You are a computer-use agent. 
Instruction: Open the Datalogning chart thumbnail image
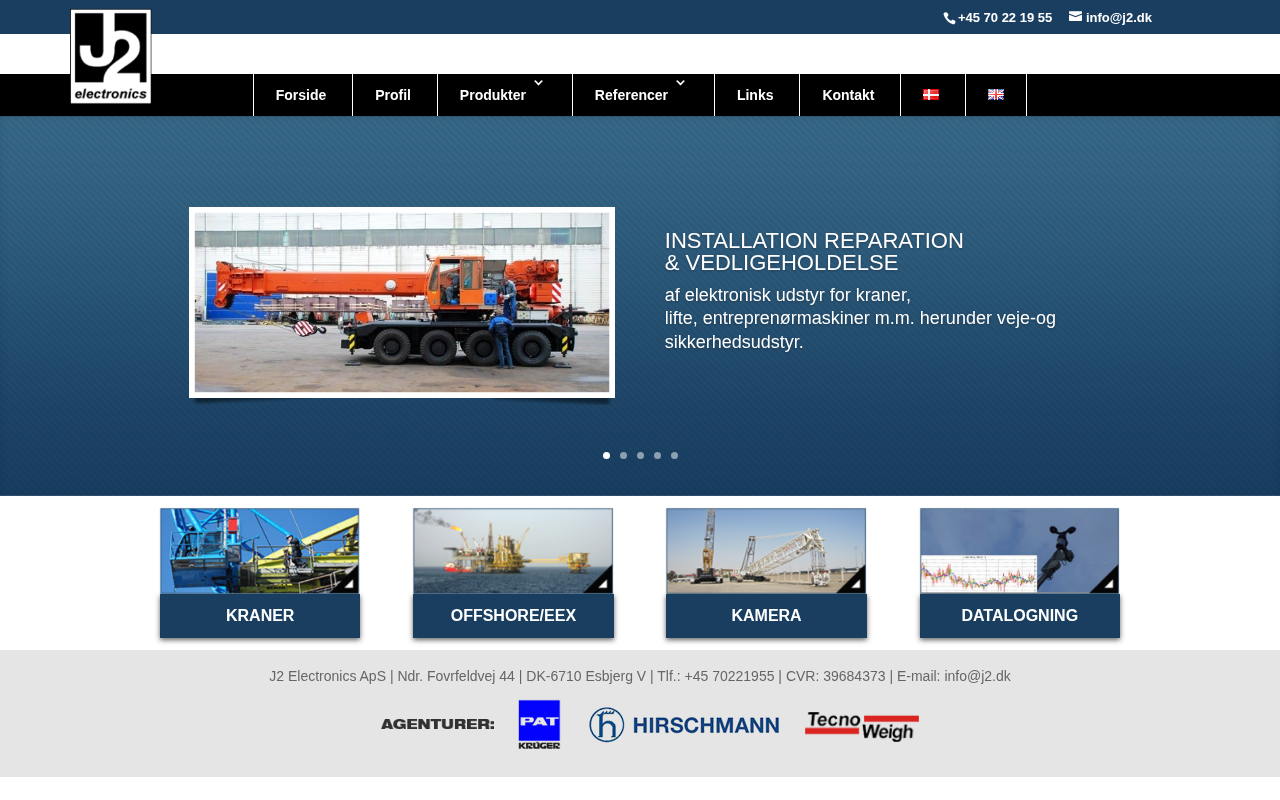pos(1020,551)
